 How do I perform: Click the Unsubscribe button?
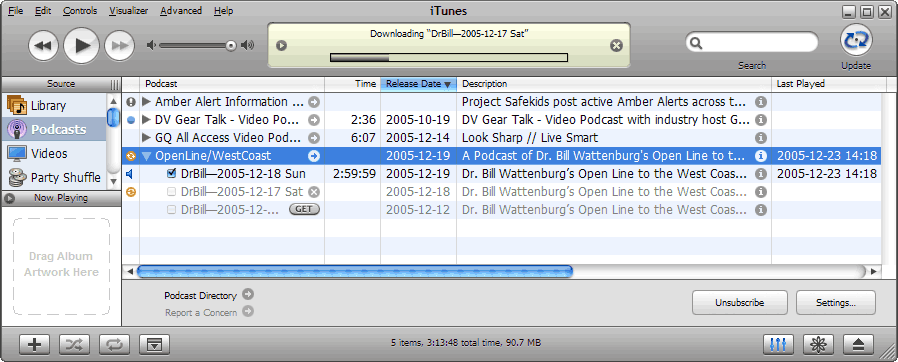(x=739, y=302)
